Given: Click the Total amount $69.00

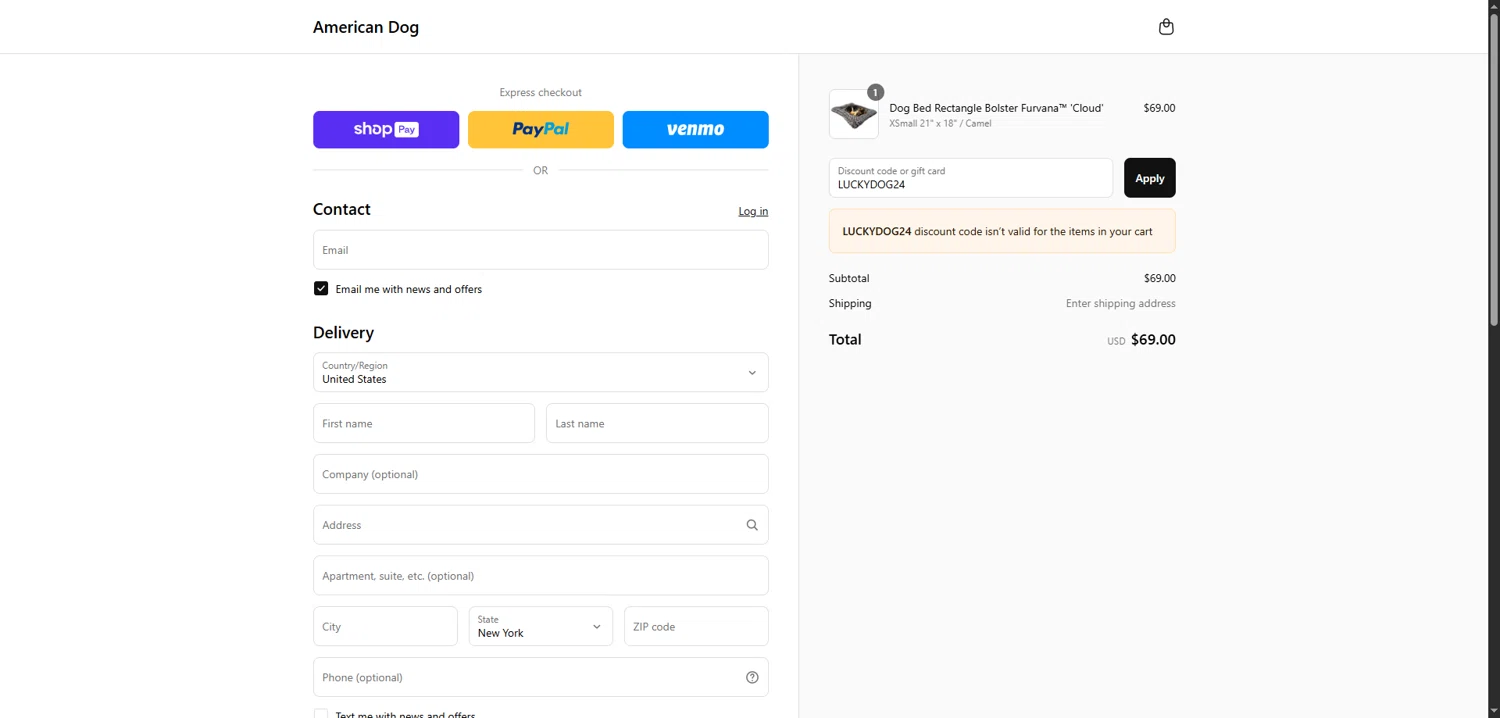Looking at the screenshot, I should pyautogui.click(x=1153, y=340).
